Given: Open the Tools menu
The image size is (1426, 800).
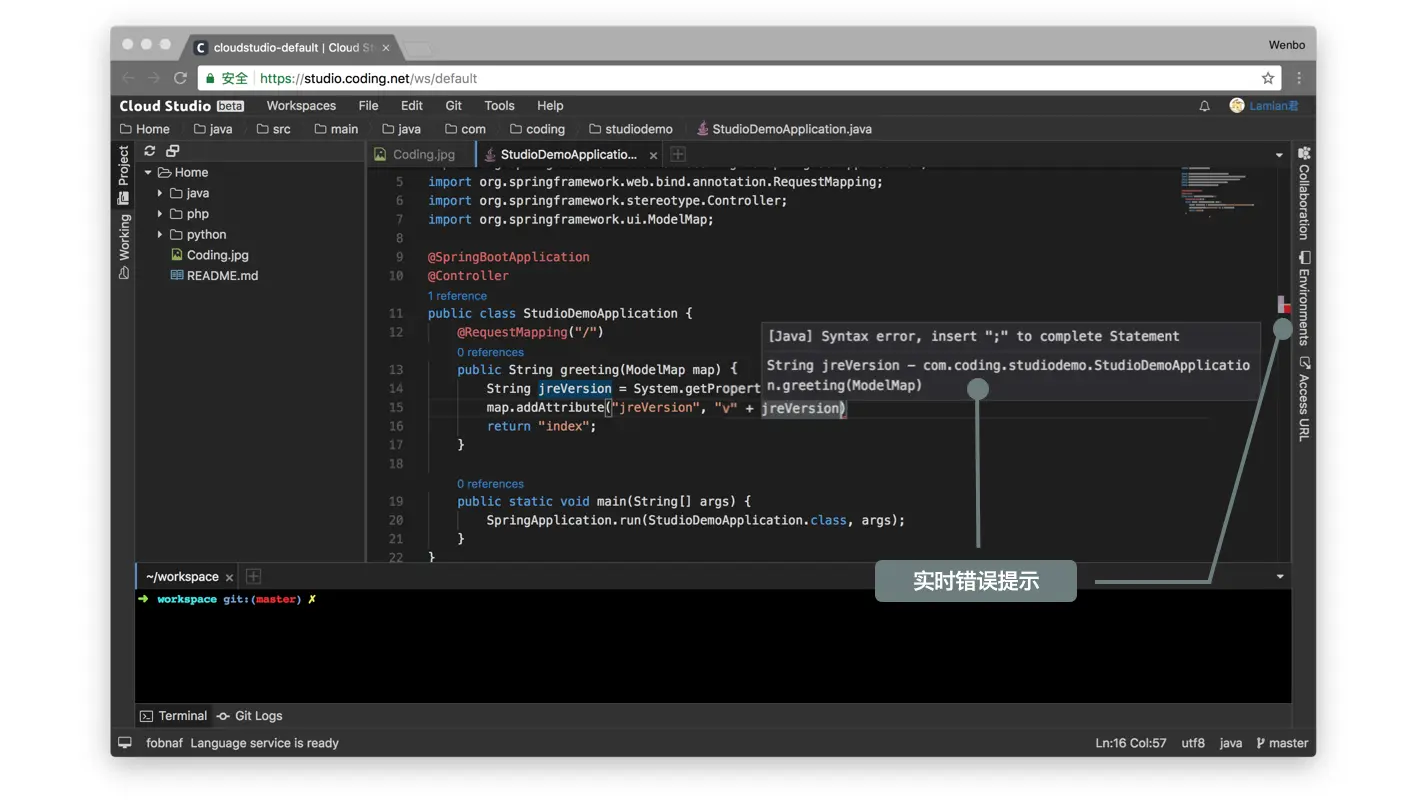Looking at the screenshot, I should click(x=499, y=106).
